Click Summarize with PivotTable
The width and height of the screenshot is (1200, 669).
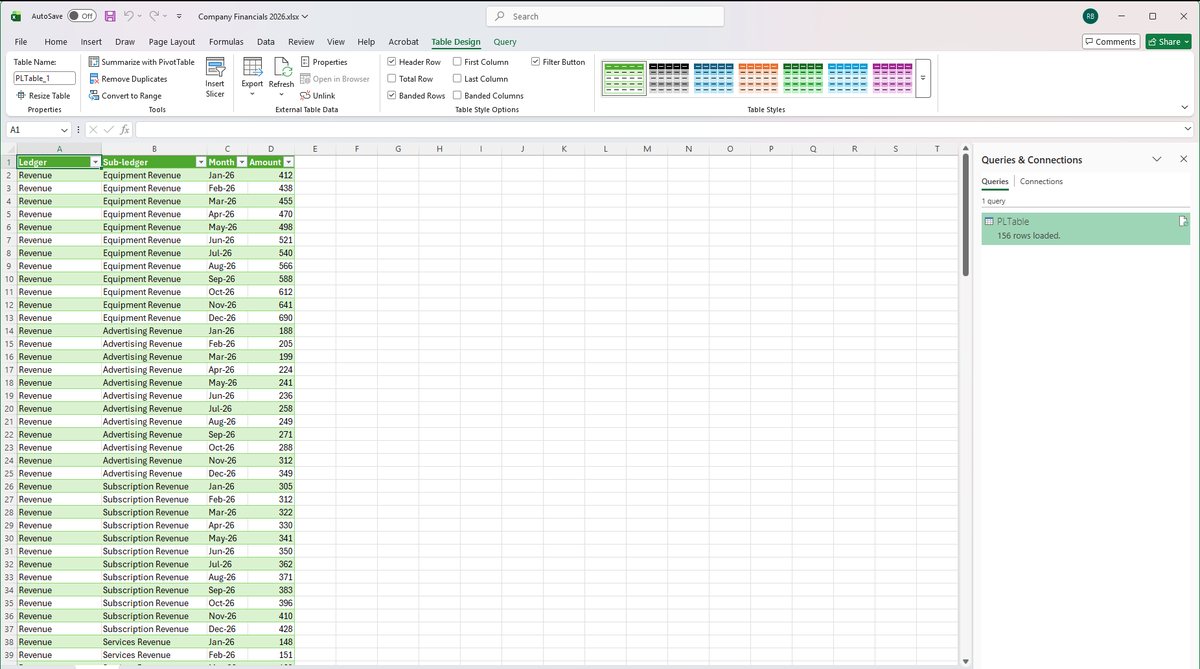coord(141,62)
